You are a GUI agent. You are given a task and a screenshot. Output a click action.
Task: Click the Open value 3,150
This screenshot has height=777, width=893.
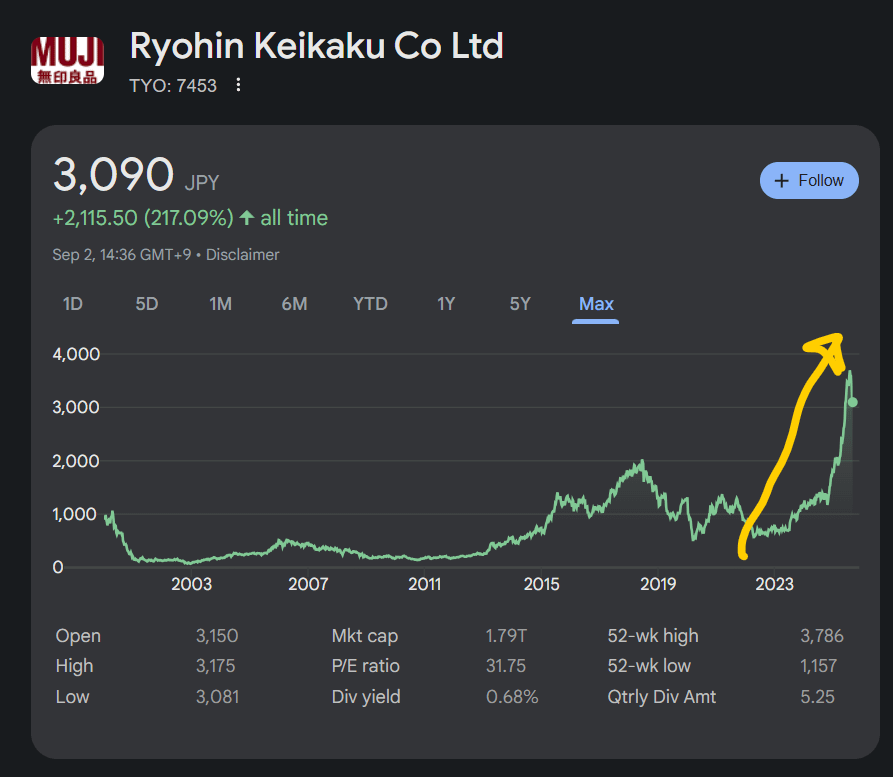point(217,636)
